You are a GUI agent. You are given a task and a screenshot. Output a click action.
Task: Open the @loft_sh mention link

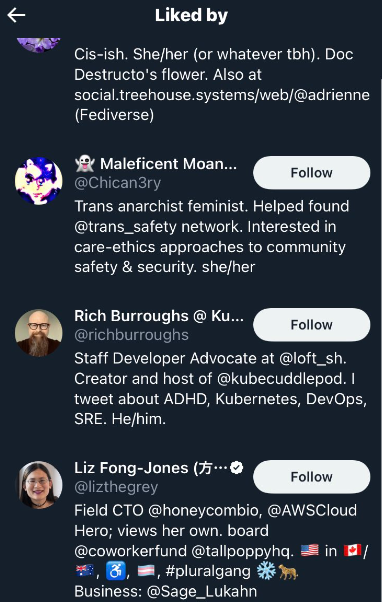tap(312, 359)
